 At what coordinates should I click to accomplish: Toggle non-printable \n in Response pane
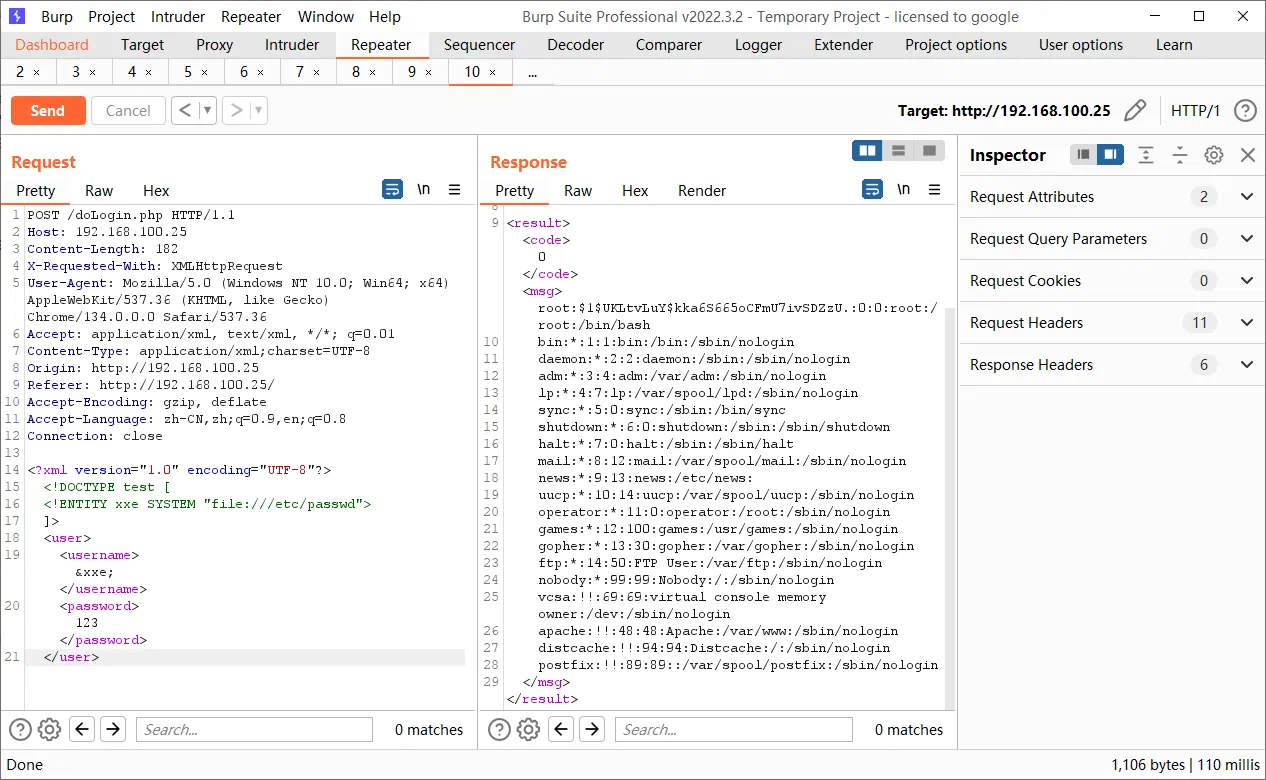(904, 189)
